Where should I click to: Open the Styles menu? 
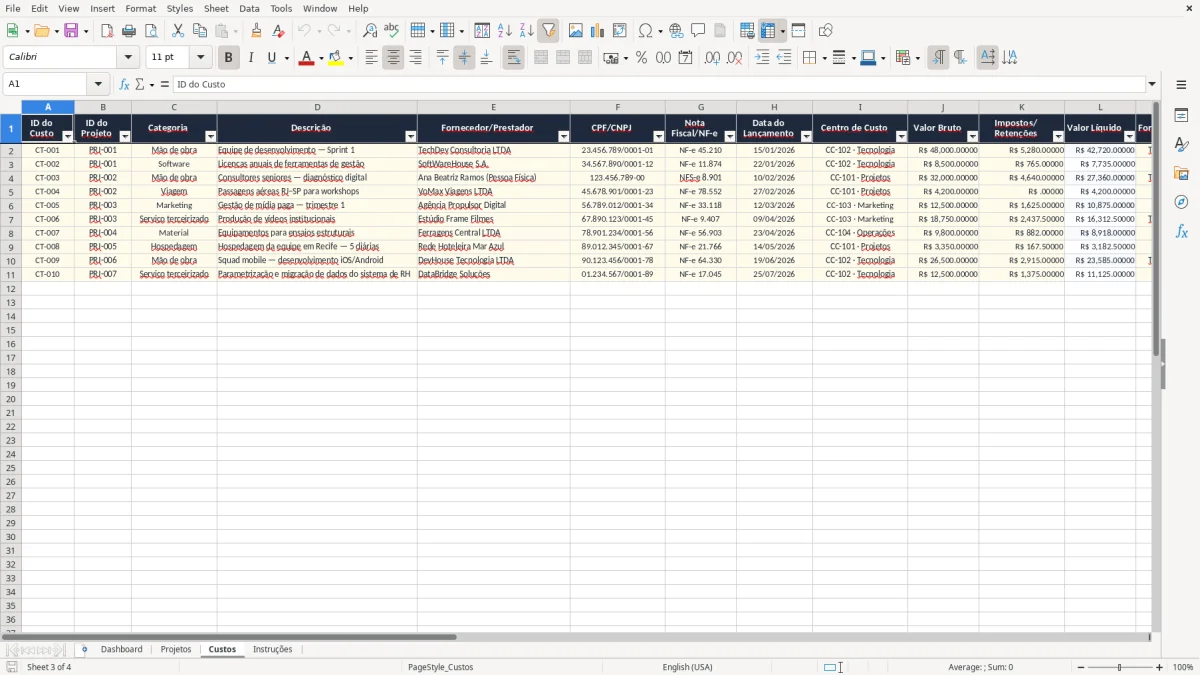tap(180, 8)
